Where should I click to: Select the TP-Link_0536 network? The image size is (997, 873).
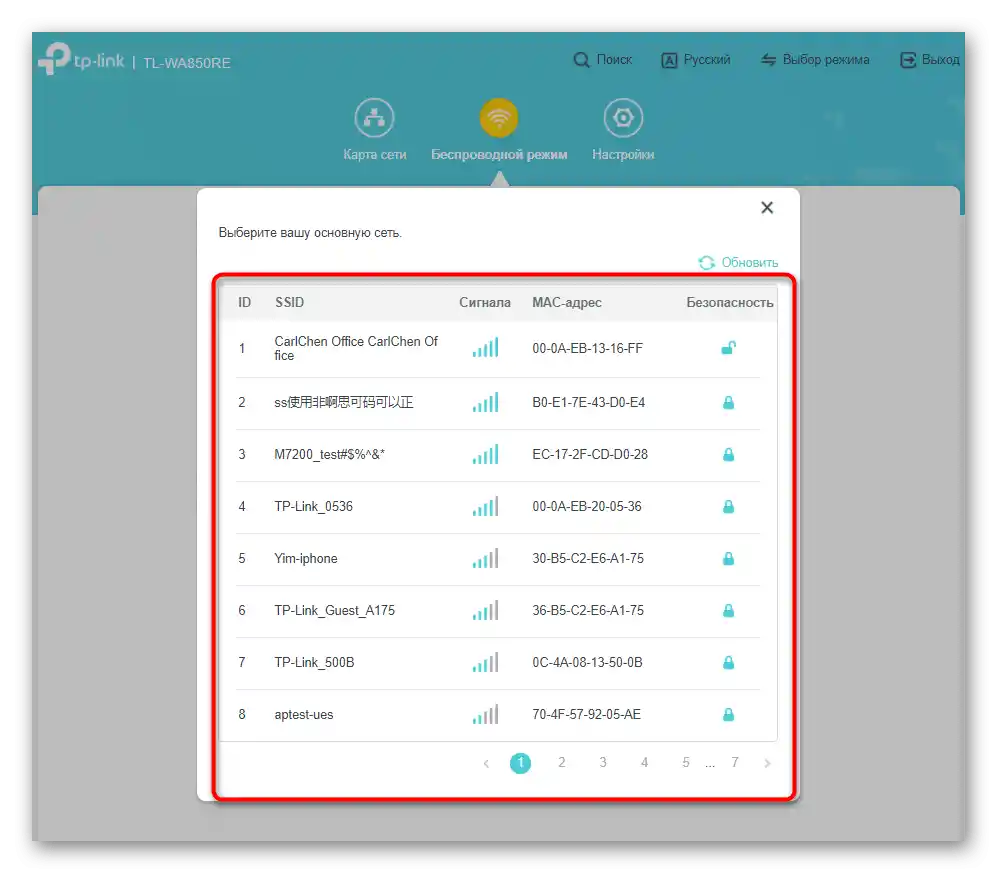(313, 507)
